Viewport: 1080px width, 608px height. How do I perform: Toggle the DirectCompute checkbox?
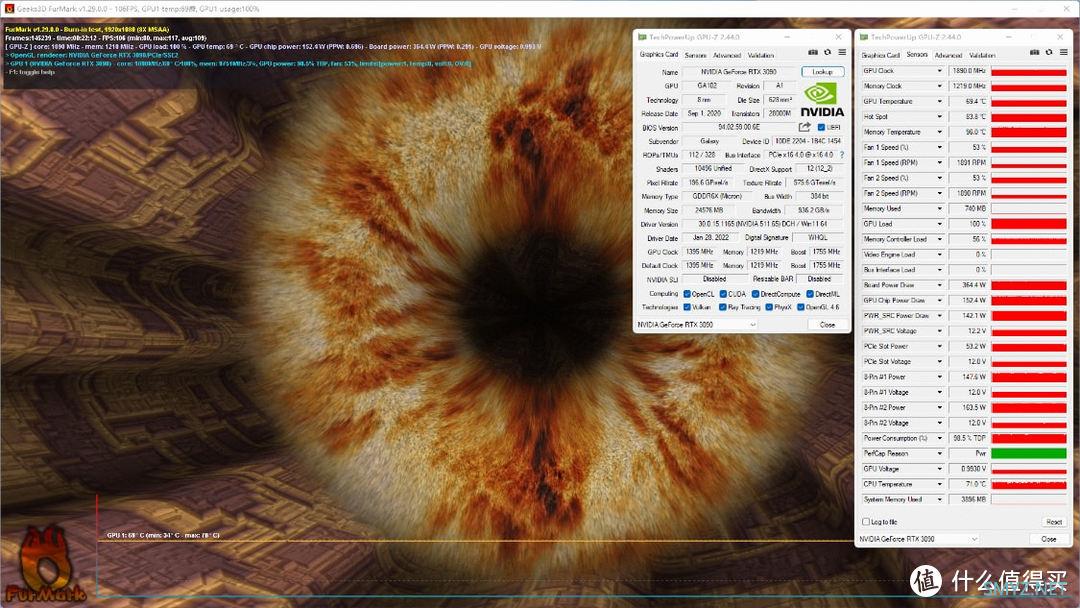[756, 294]
